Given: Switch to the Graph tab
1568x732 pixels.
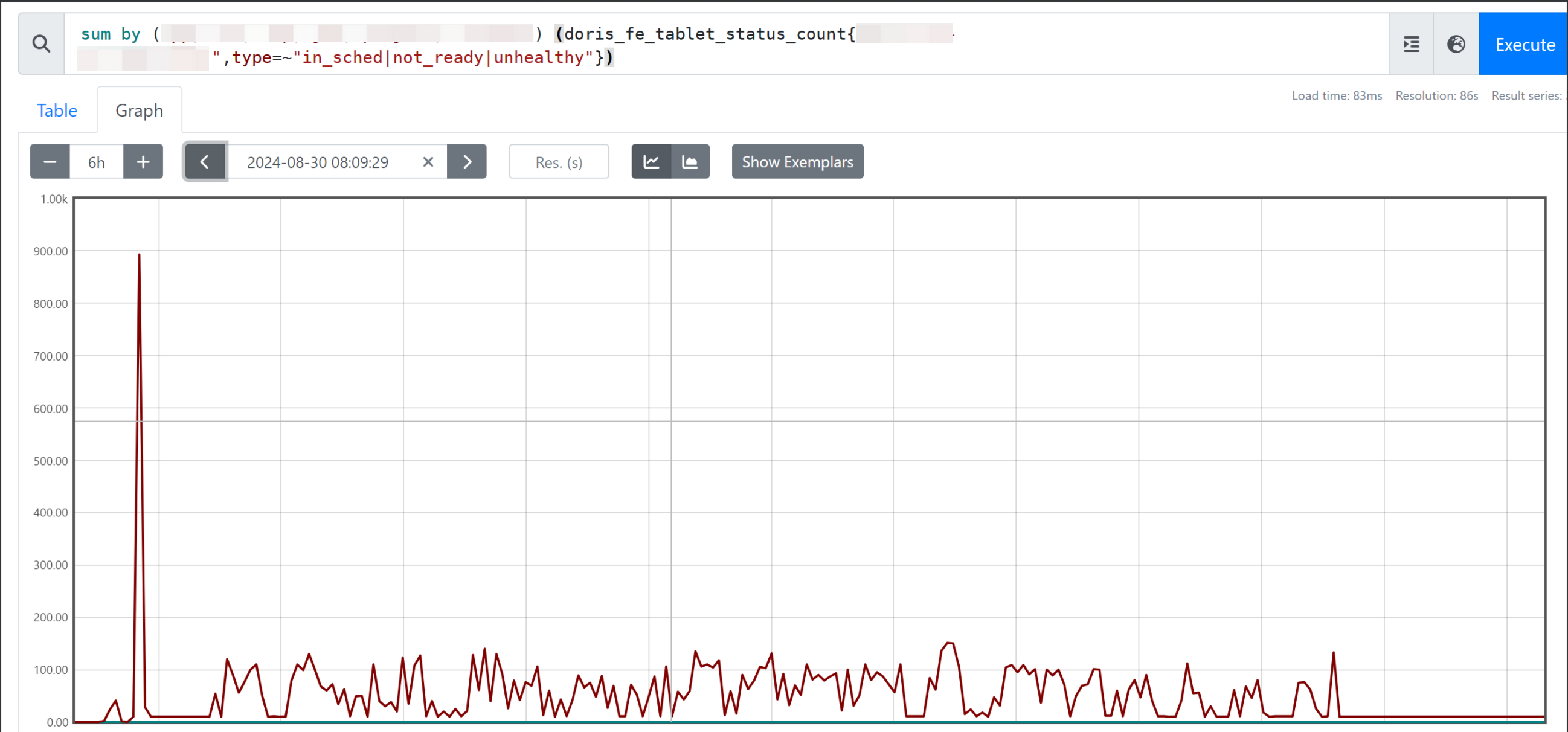Looking at the screenshot, I should [x=139, y=110].
